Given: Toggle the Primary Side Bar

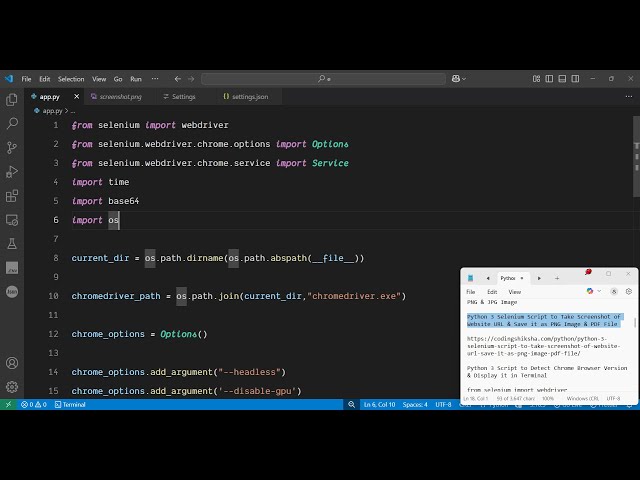Looking at the screenshot, I should pyautogui.click(x=549, y=78).
